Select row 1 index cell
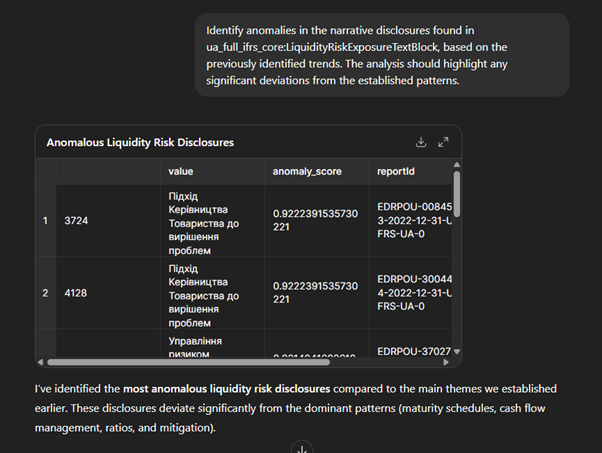The width and height of the screenshot is (602, 453). pyautogui.click(x=45, y=220)
